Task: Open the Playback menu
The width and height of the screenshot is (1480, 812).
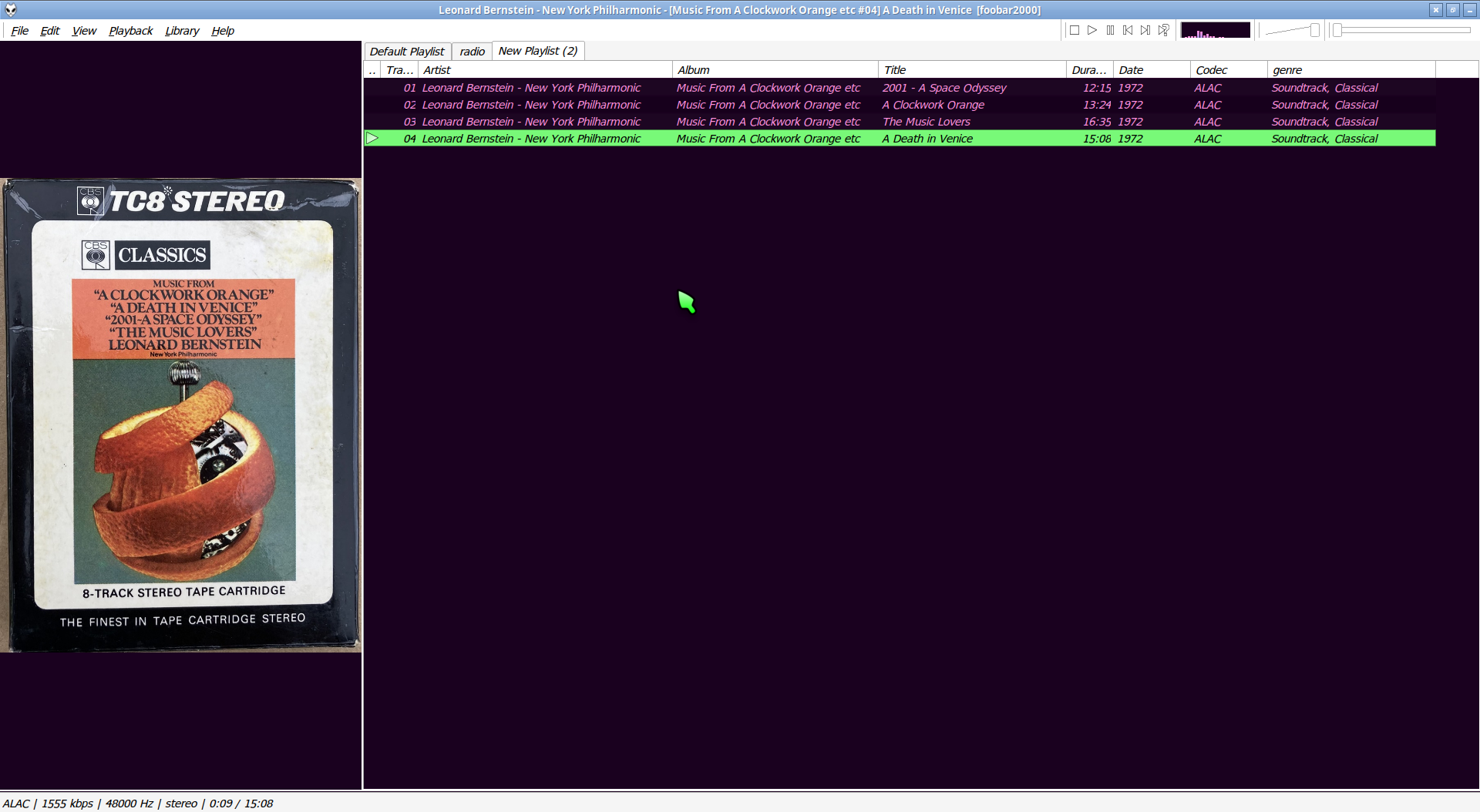Action: 130,31
